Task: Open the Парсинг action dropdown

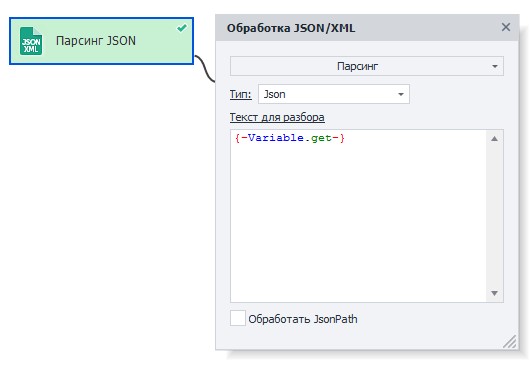Action: (367, 66)
